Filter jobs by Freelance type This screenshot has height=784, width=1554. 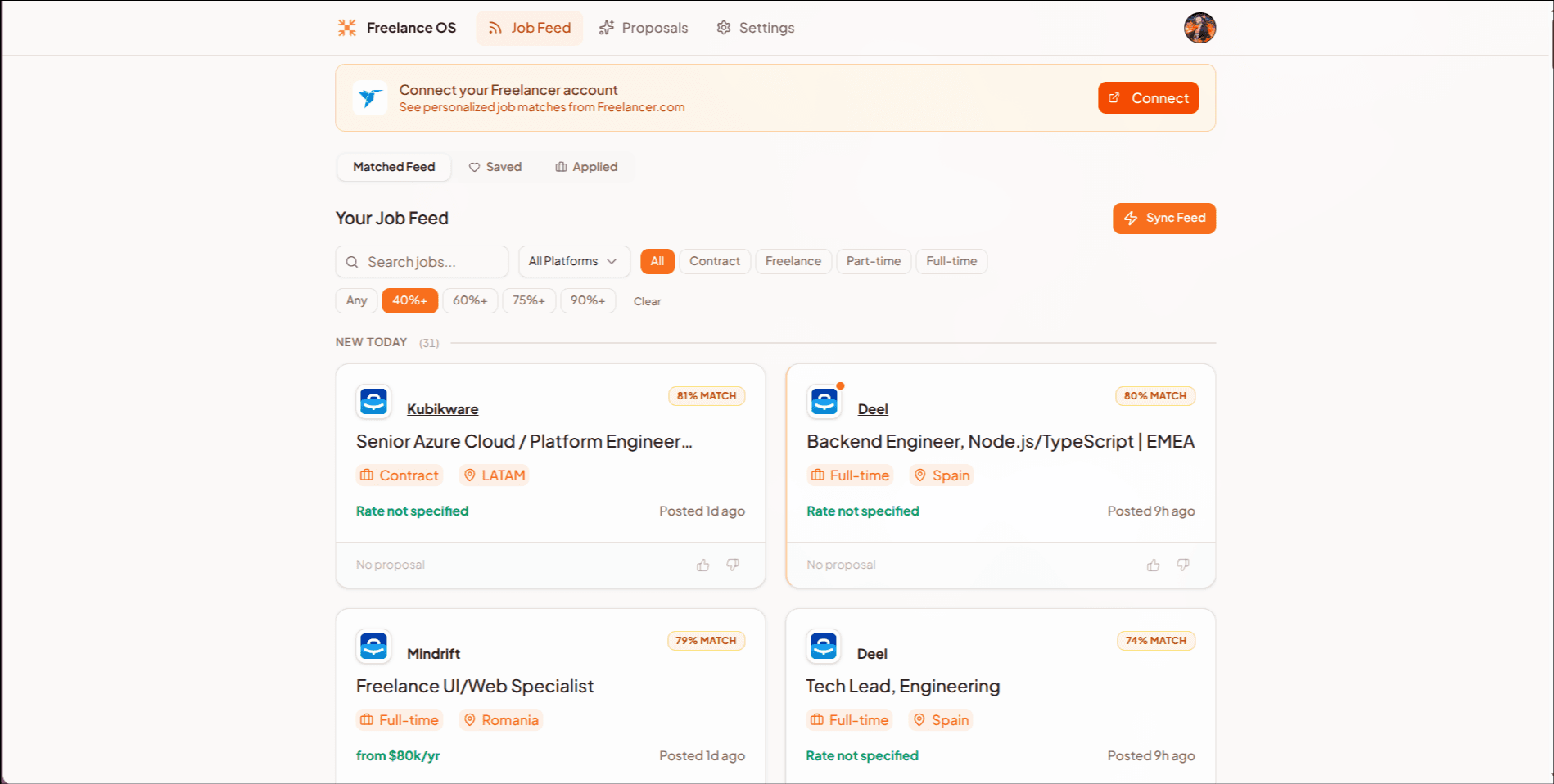tap(793, 261)
